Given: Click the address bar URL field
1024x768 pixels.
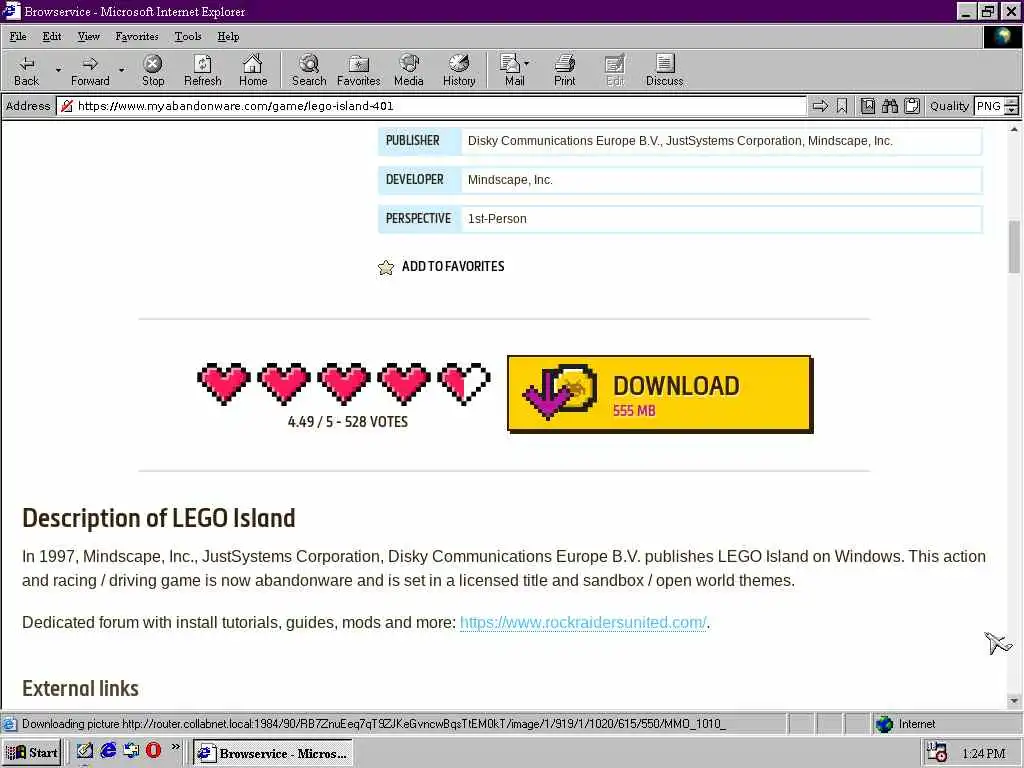Looking at the screenshot, I should click(x=431, y=106).
